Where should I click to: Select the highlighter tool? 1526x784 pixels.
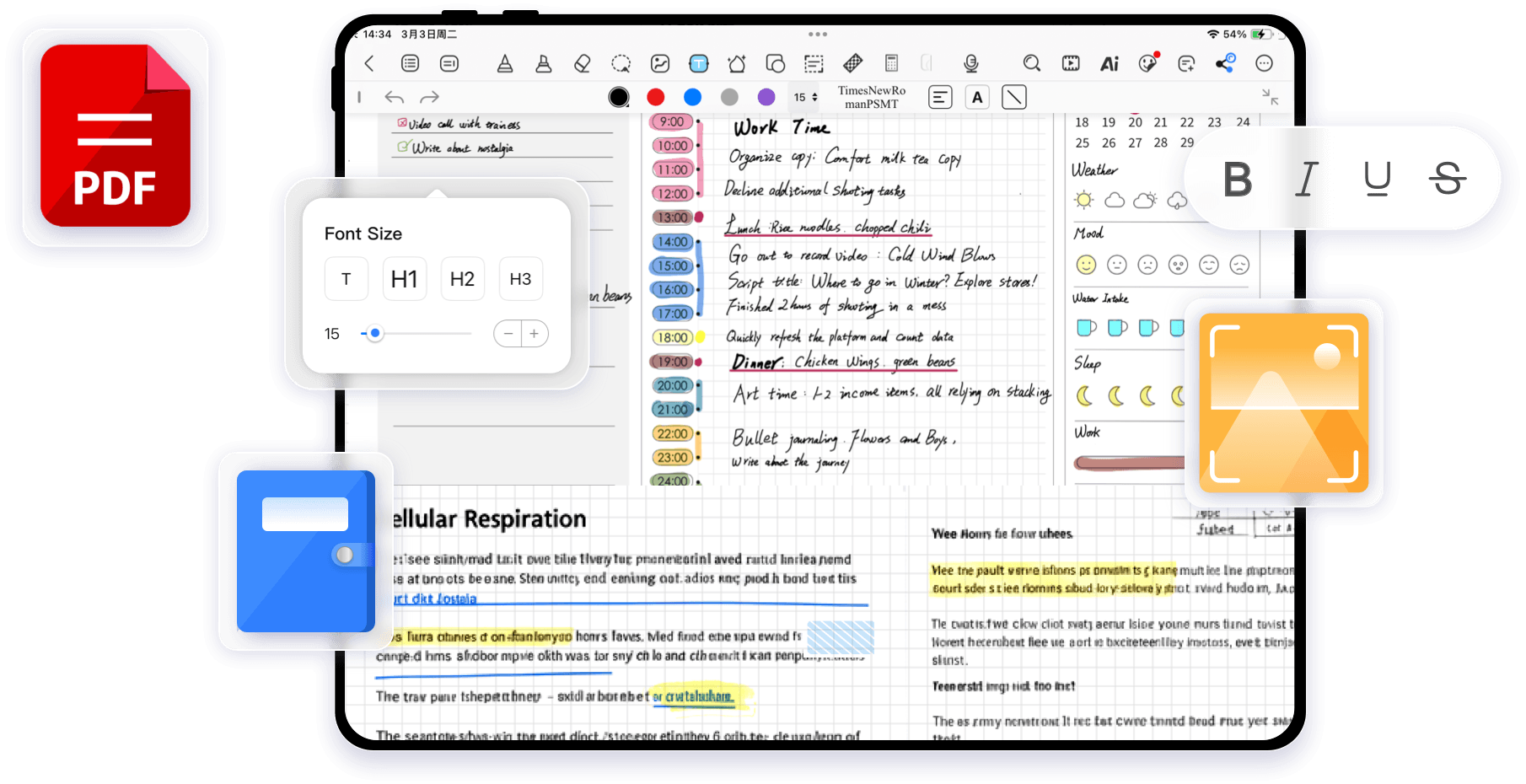[544, 63]
